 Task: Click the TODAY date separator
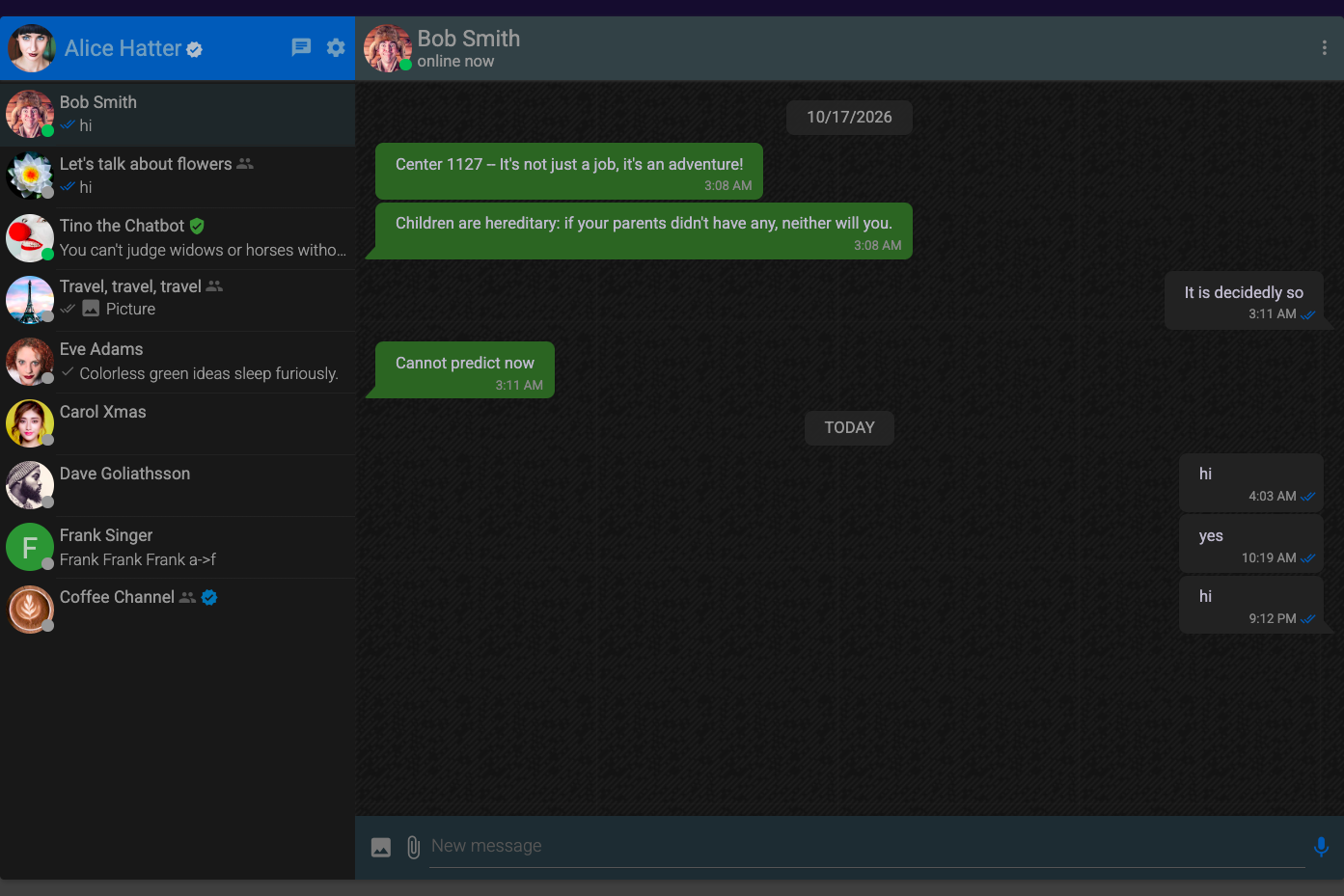[849, 428]
